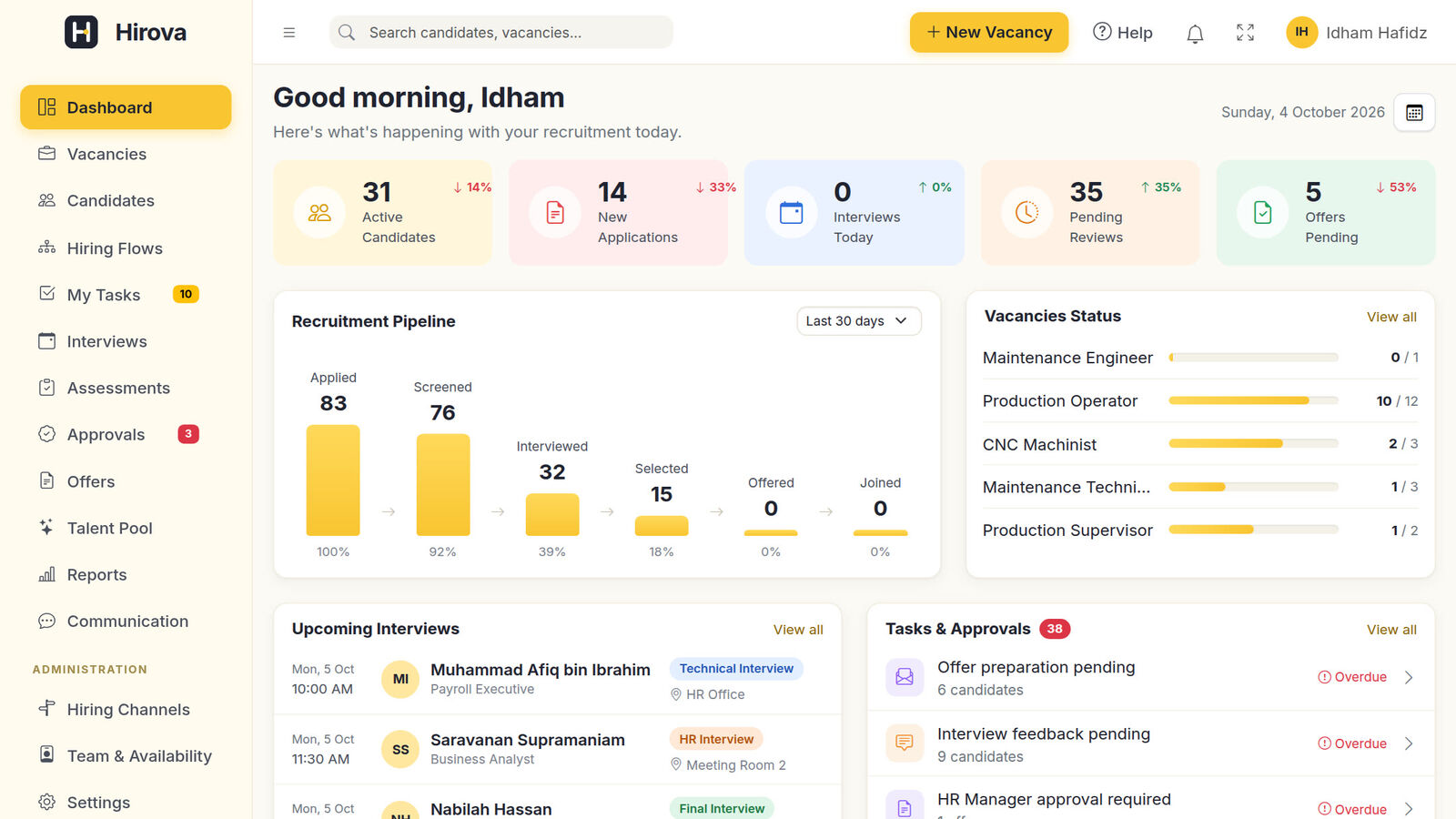1456x819 pixels.
Task: View all Tasks & Approvals
Action: (x=1391, y=630)
